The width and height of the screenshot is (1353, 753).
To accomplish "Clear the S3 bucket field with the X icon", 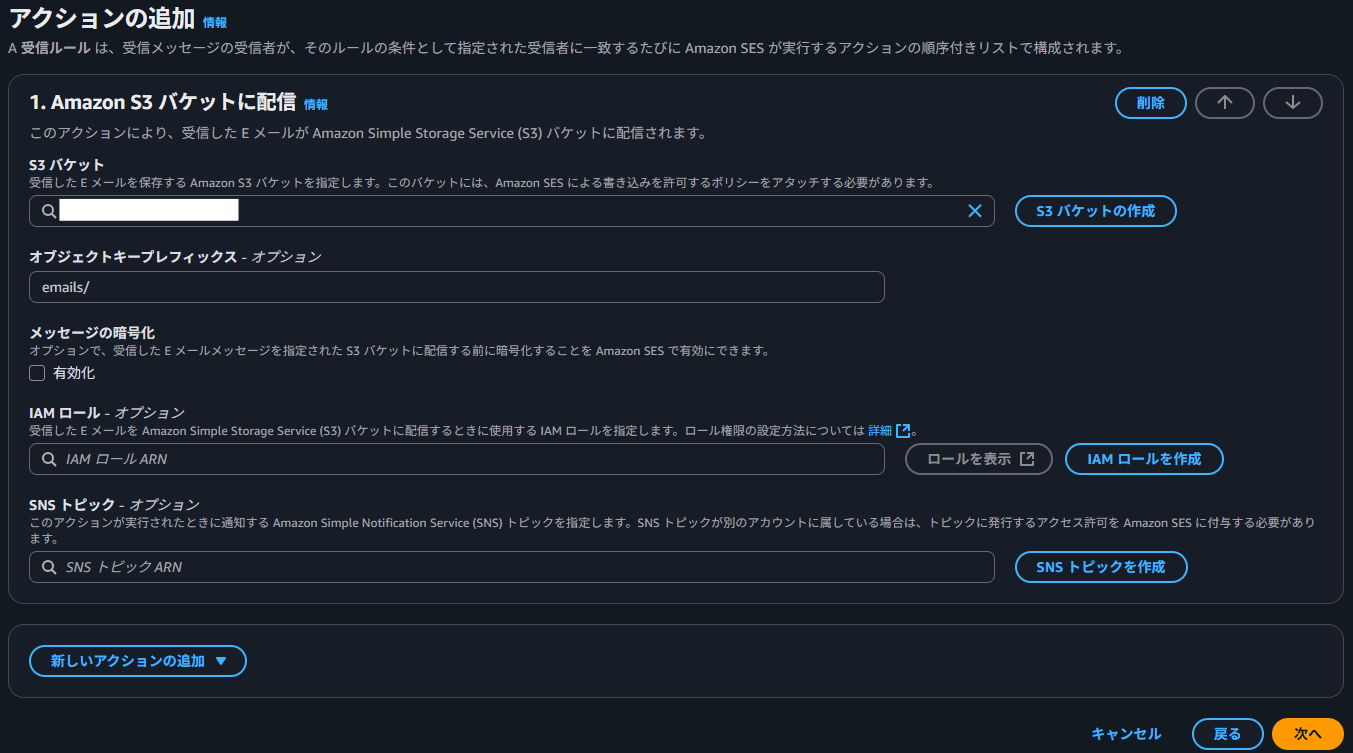I will click(x=975, y=210).
